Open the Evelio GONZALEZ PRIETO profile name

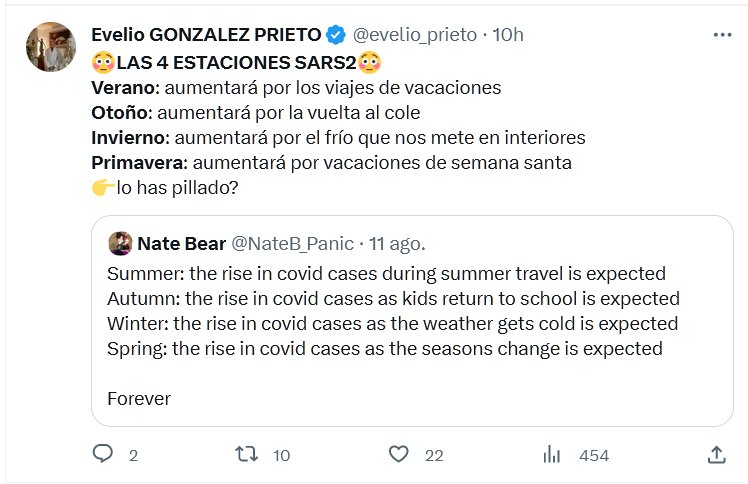coord(206,35)
